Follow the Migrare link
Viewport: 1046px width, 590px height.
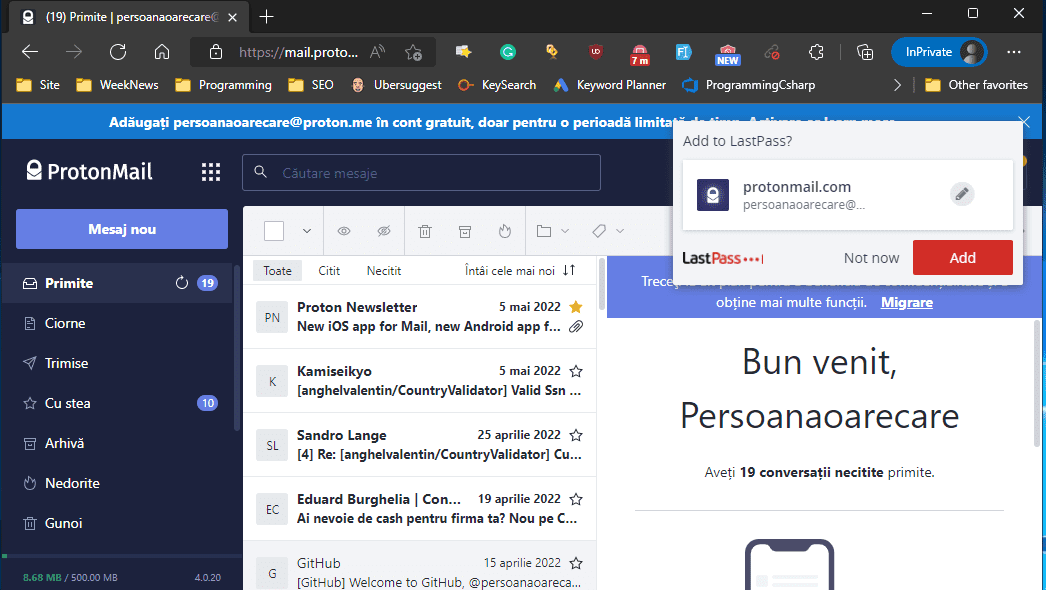[x=907, y=302]
